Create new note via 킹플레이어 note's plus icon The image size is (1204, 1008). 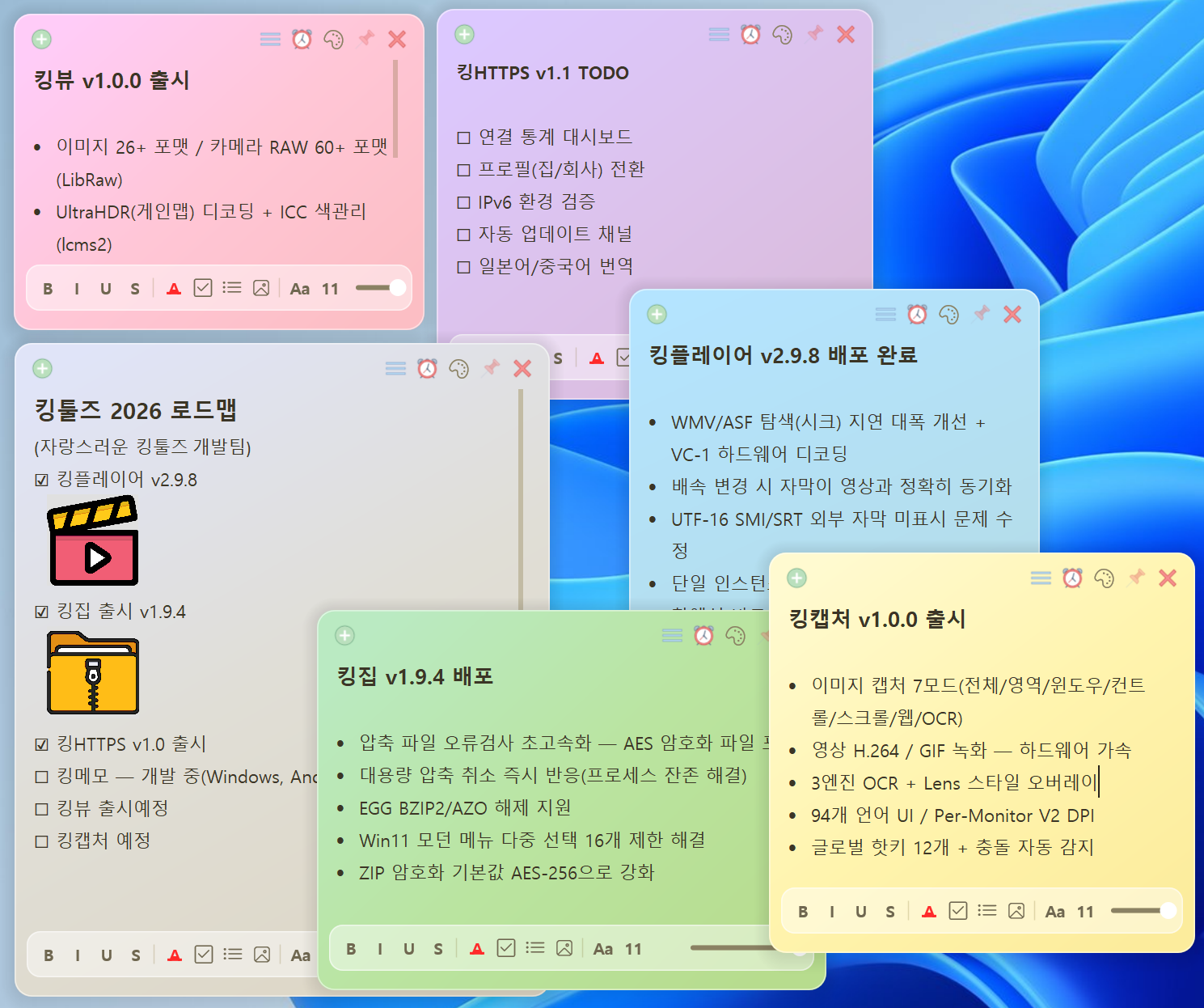click(657, 314)
